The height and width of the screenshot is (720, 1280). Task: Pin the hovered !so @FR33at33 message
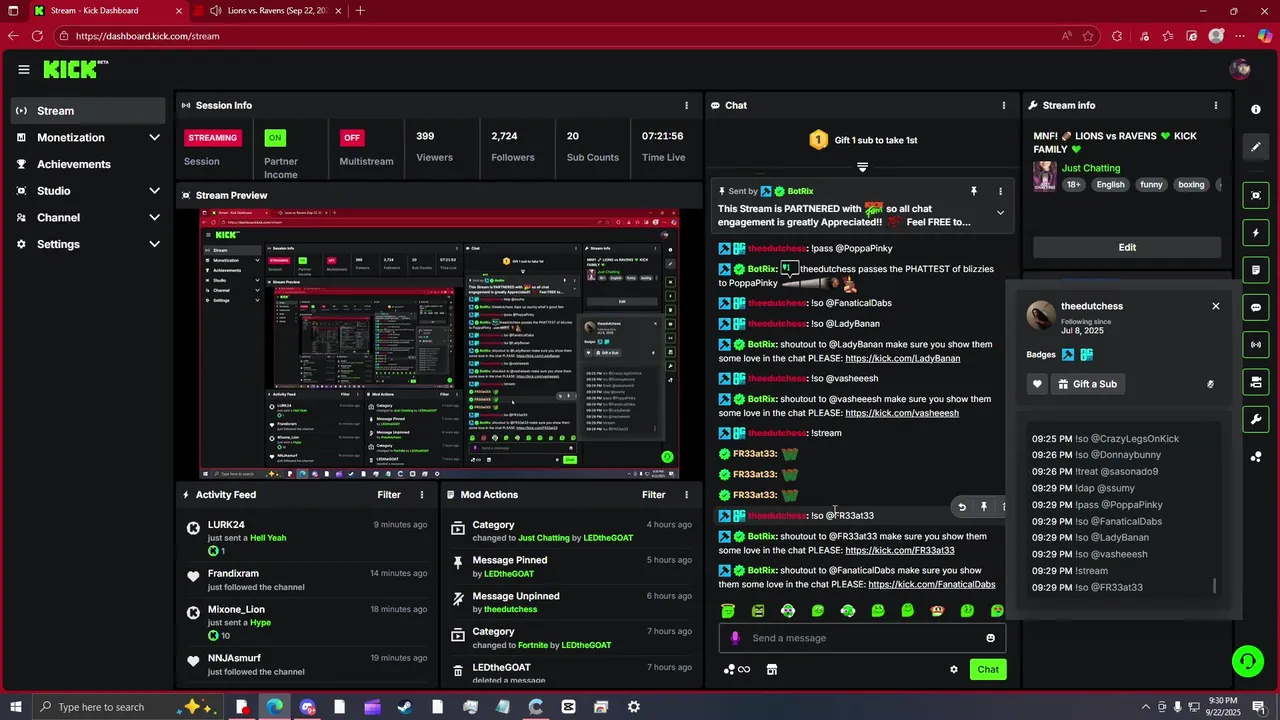(x=983, y=507)
